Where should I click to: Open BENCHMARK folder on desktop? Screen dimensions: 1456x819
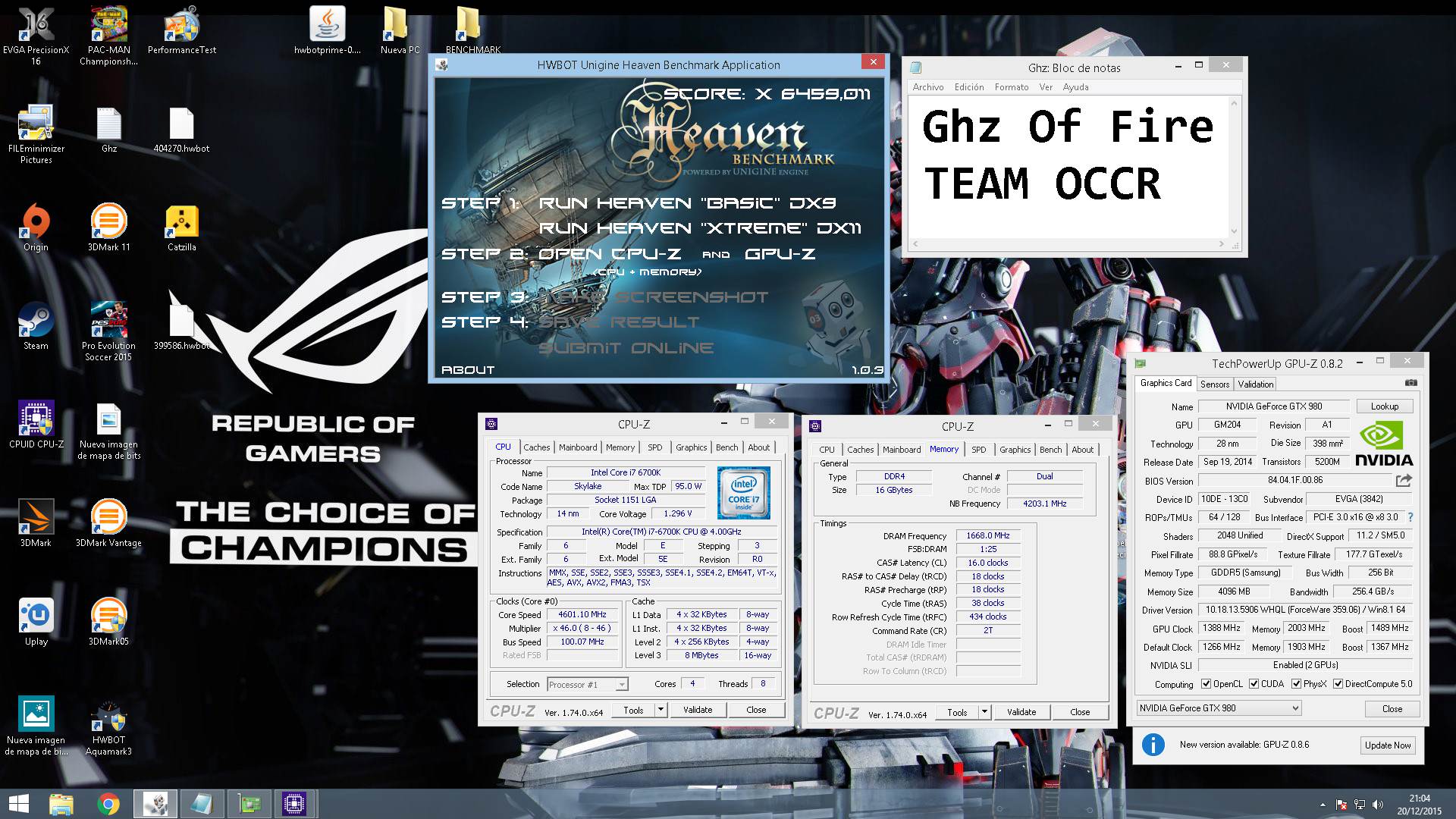472,31
